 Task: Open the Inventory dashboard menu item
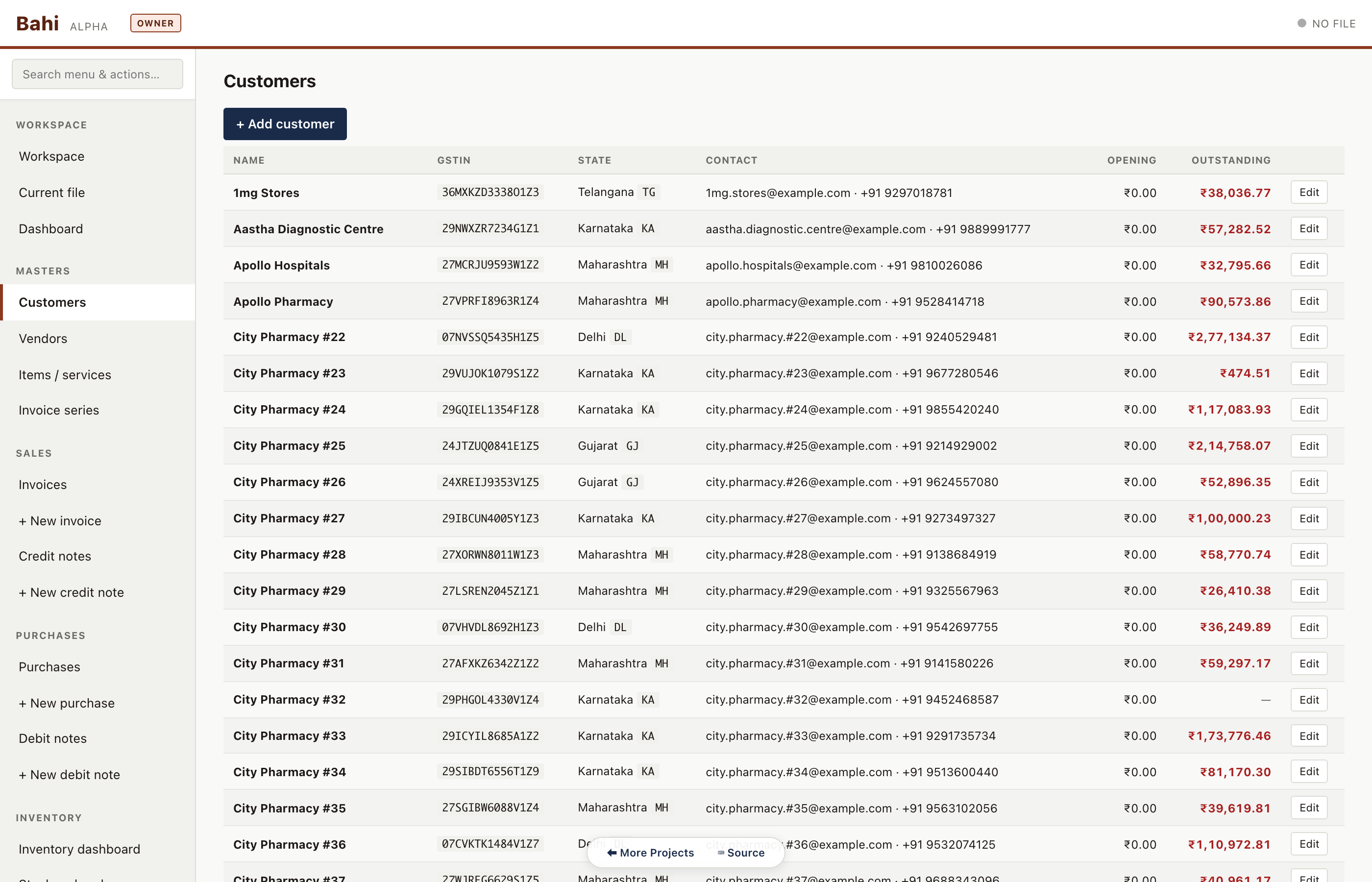click(79, 849)
